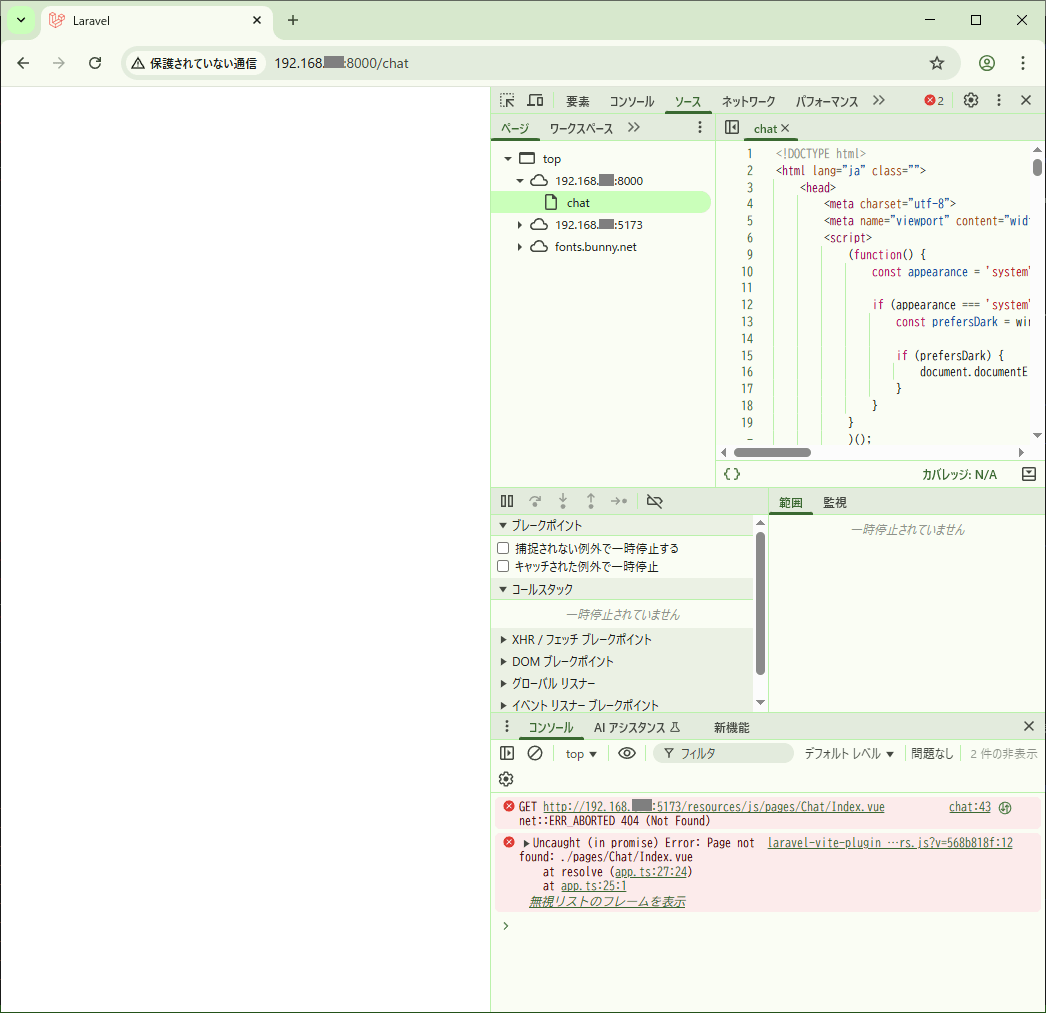Image resolution: width=1046 pixels, height=1013 pixels.
Task: Switch to the 要素 panel tab
Action: 578,101
